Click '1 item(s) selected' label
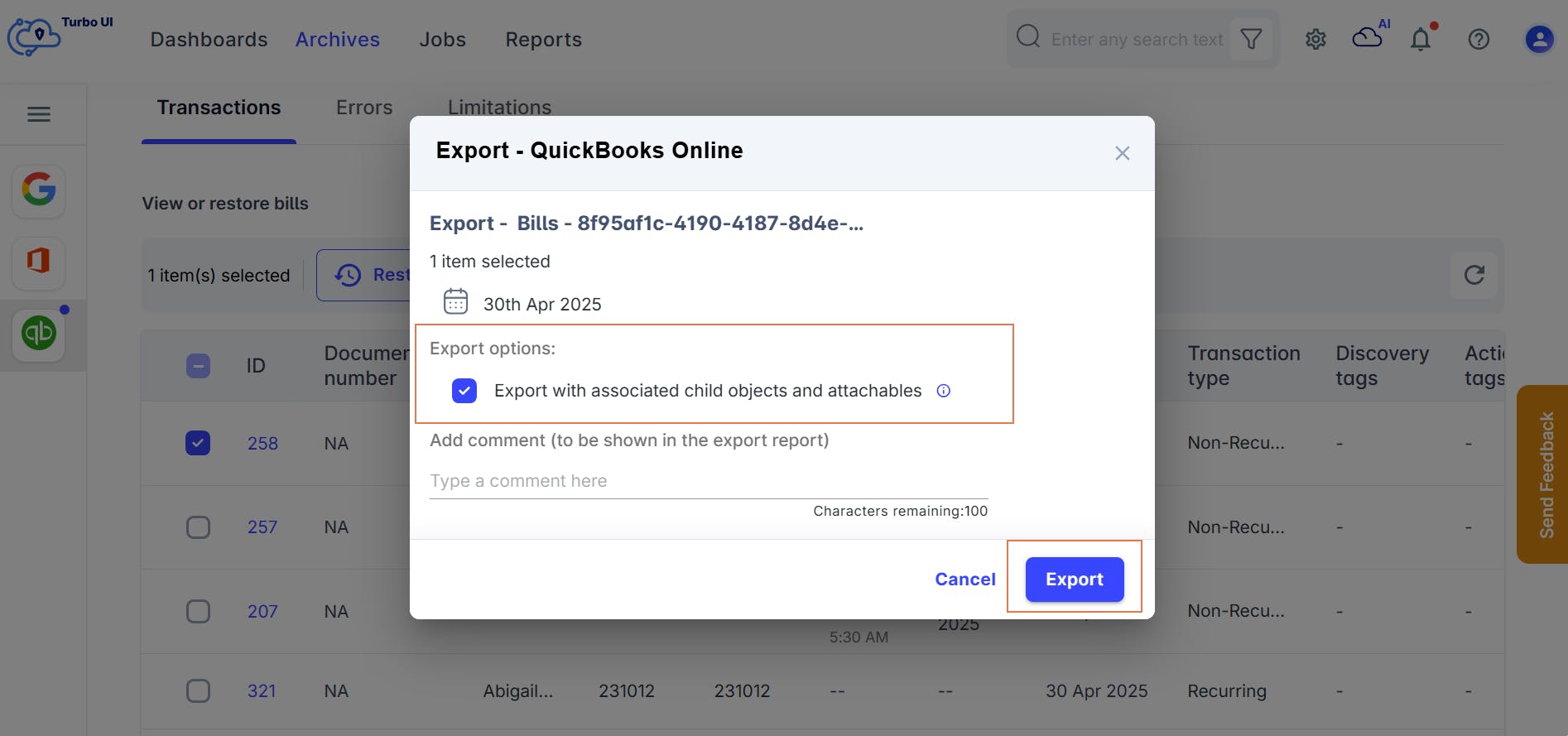1568x736 pixels. tap(219, 276)
